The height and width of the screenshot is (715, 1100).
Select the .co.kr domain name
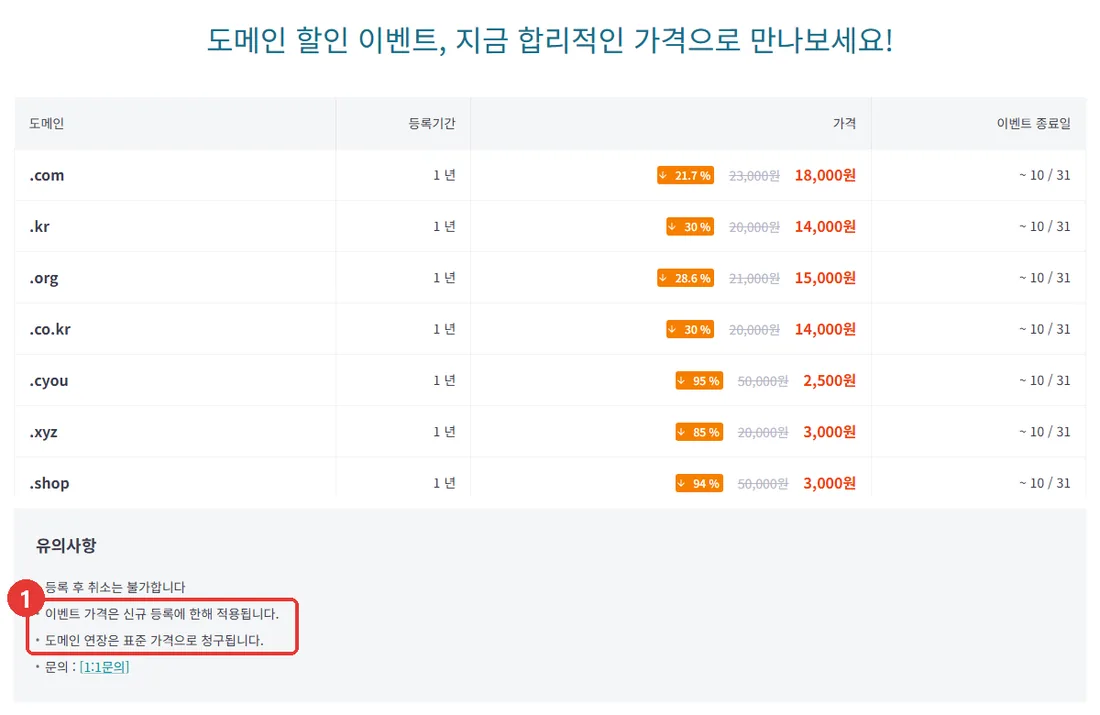[50, 329]
